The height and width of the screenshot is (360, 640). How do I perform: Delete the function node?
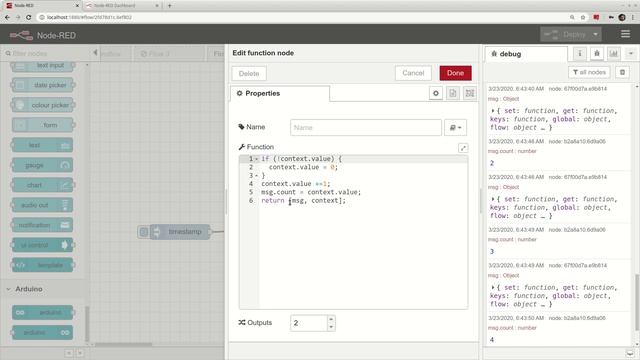pos(249,73)
